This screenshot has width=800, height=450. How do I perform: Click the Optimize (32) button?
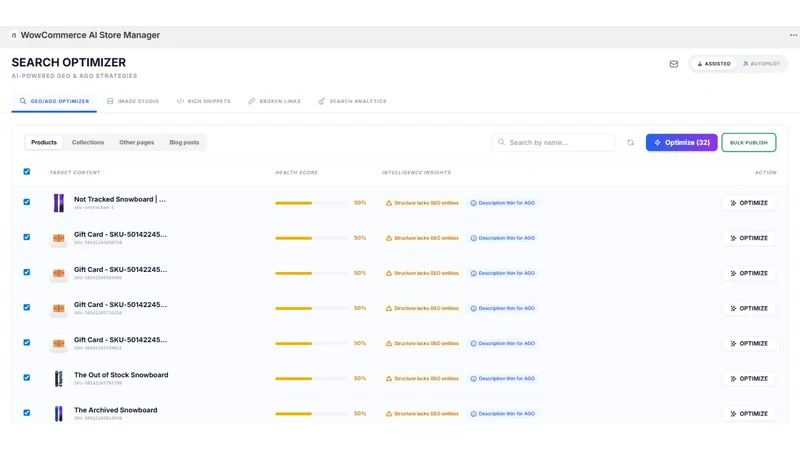pyautogui.click(x=681, y=142)
